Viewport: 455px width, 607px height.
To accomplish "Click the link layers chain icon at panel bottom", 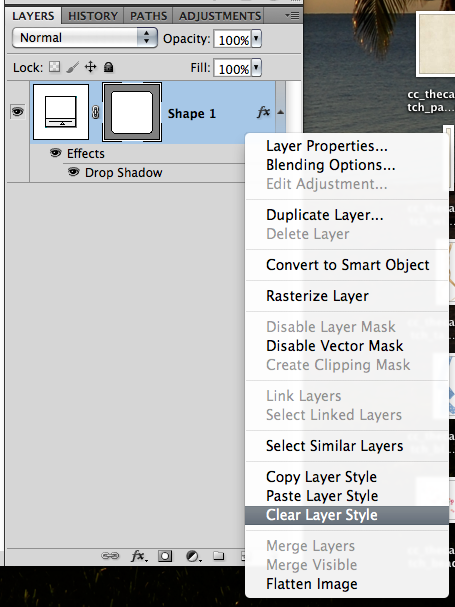I will (110, 556).
